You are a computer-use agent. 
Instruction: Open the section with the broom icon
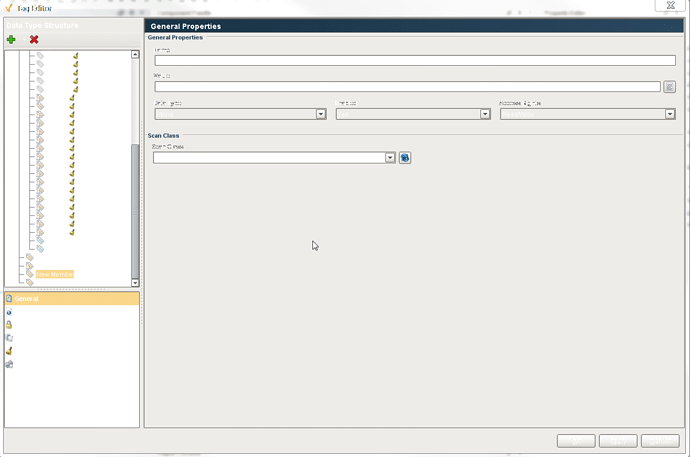pos(9,351)
